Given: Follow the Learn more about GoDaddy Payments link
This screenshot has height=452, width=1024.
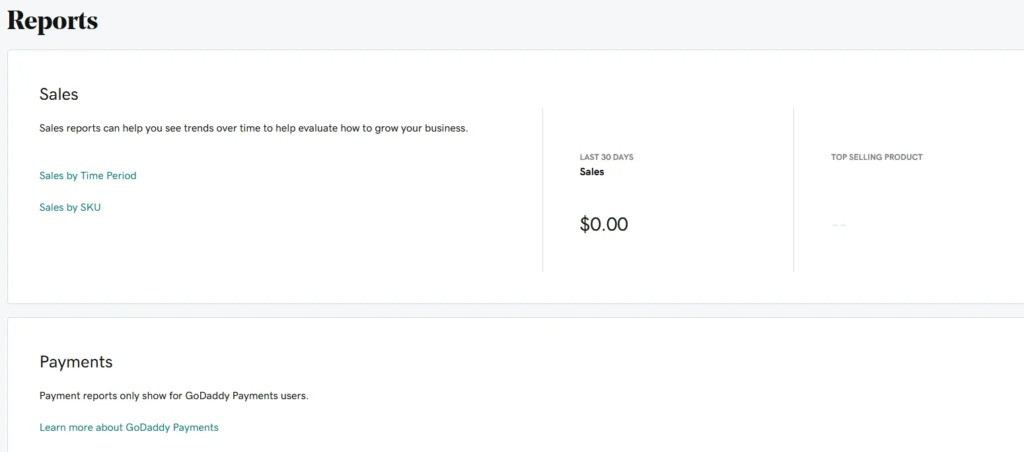Looking at the screenshot, I should [129, 428].
